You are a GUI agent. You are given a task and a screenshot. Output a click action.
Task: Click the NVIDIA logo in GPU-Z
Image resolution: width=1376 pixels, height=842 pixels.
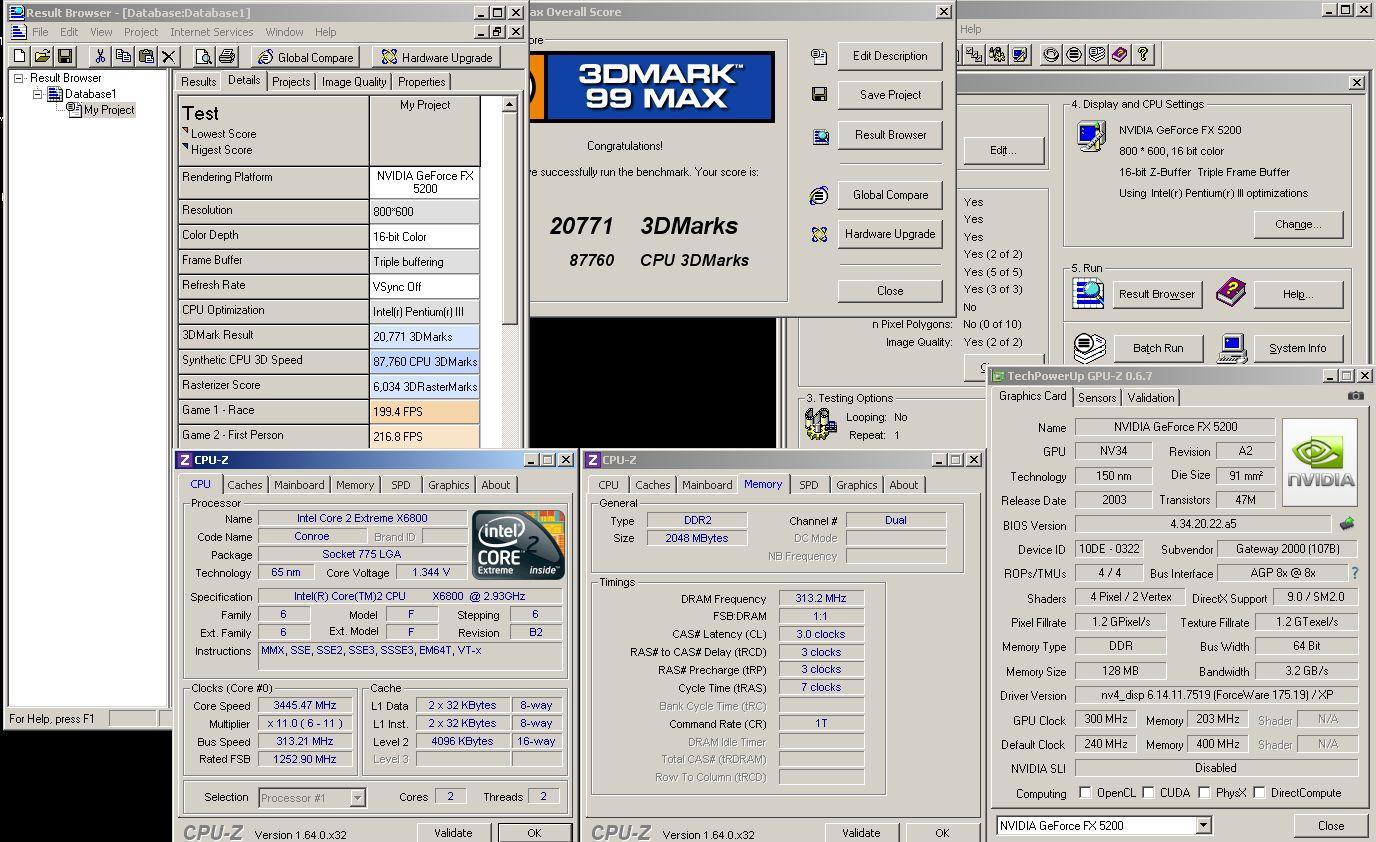tap(1320, 463)
